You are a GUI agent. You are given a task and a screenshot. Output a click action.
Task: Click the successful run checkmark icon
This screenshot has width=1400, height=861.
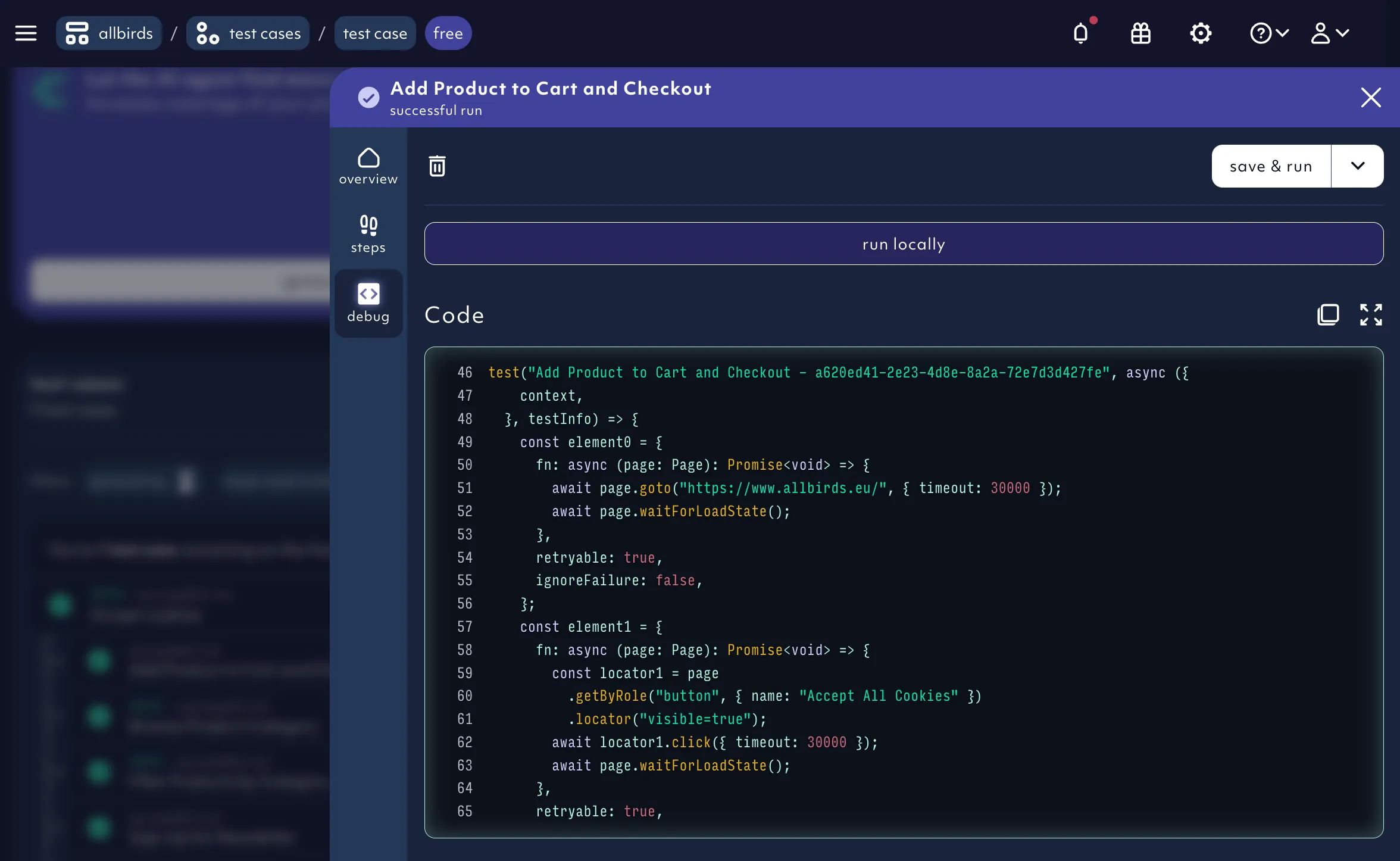(368, 98)
